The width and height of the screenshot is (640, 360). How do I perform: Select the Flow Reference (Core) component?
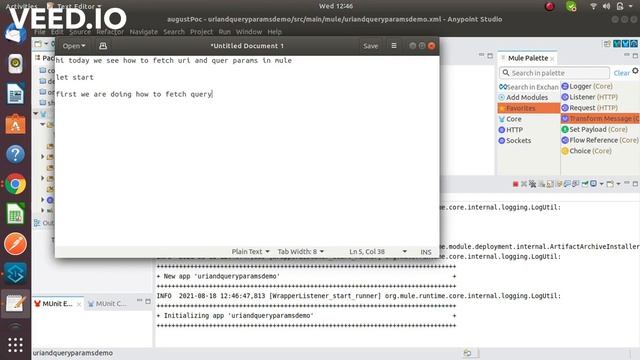(x=600, y=140)
